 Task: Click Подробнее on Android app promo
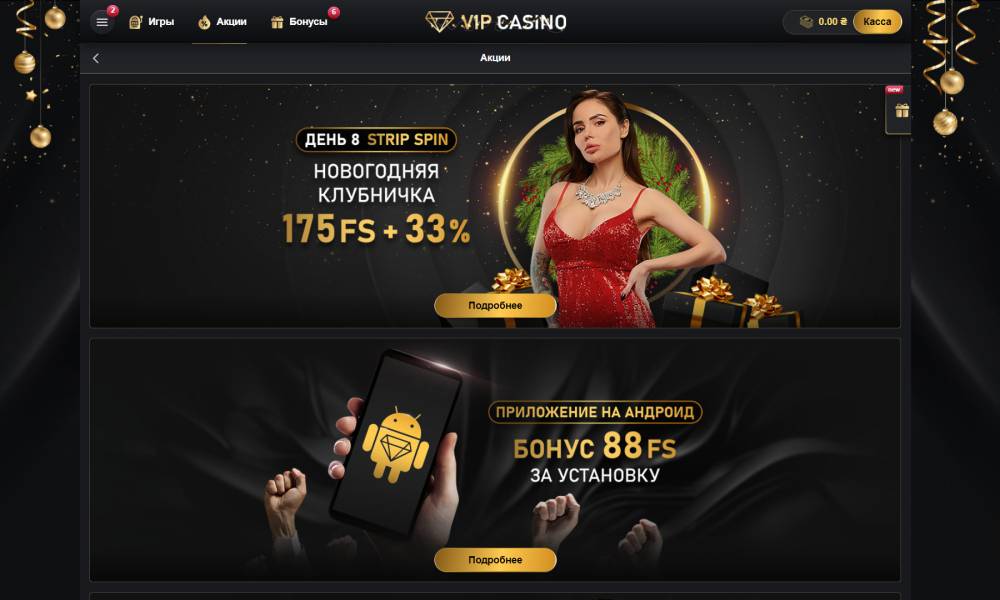point(495,560)
